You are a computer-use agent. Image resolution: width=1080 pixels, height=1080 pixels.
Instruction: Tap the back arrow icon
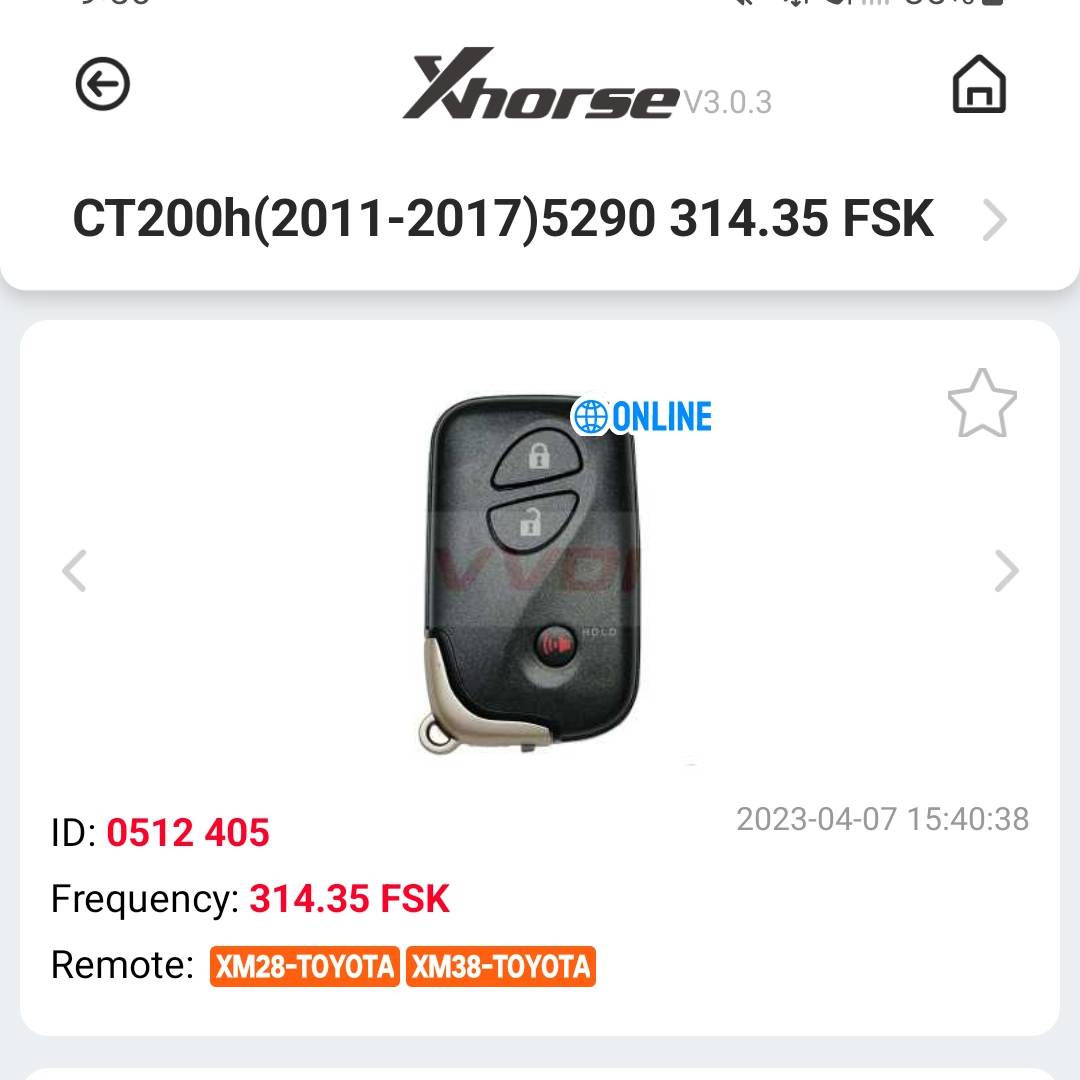tap(103, 84)
